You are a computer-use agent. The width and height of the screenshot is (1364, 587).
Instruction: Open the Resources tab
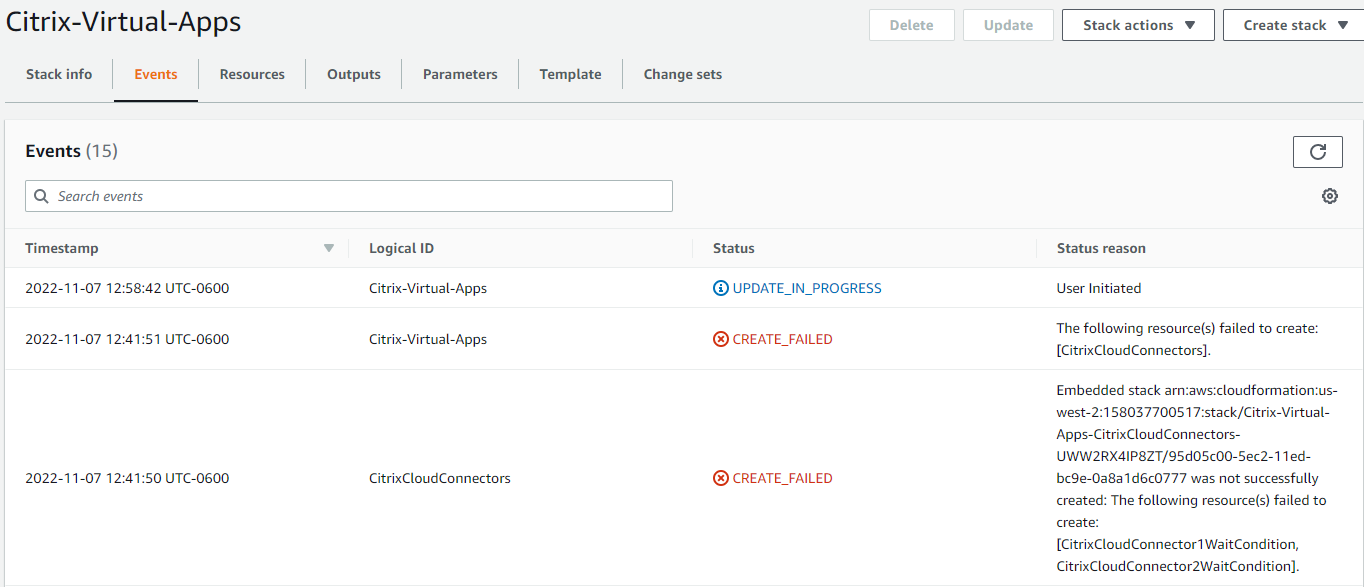(x=252, y=74)
